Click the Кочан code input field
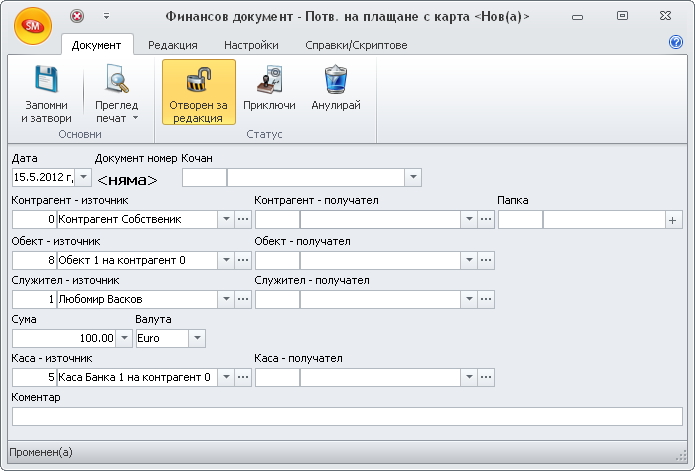The height and width of the screenshot is (471, 695). [204, 177]
